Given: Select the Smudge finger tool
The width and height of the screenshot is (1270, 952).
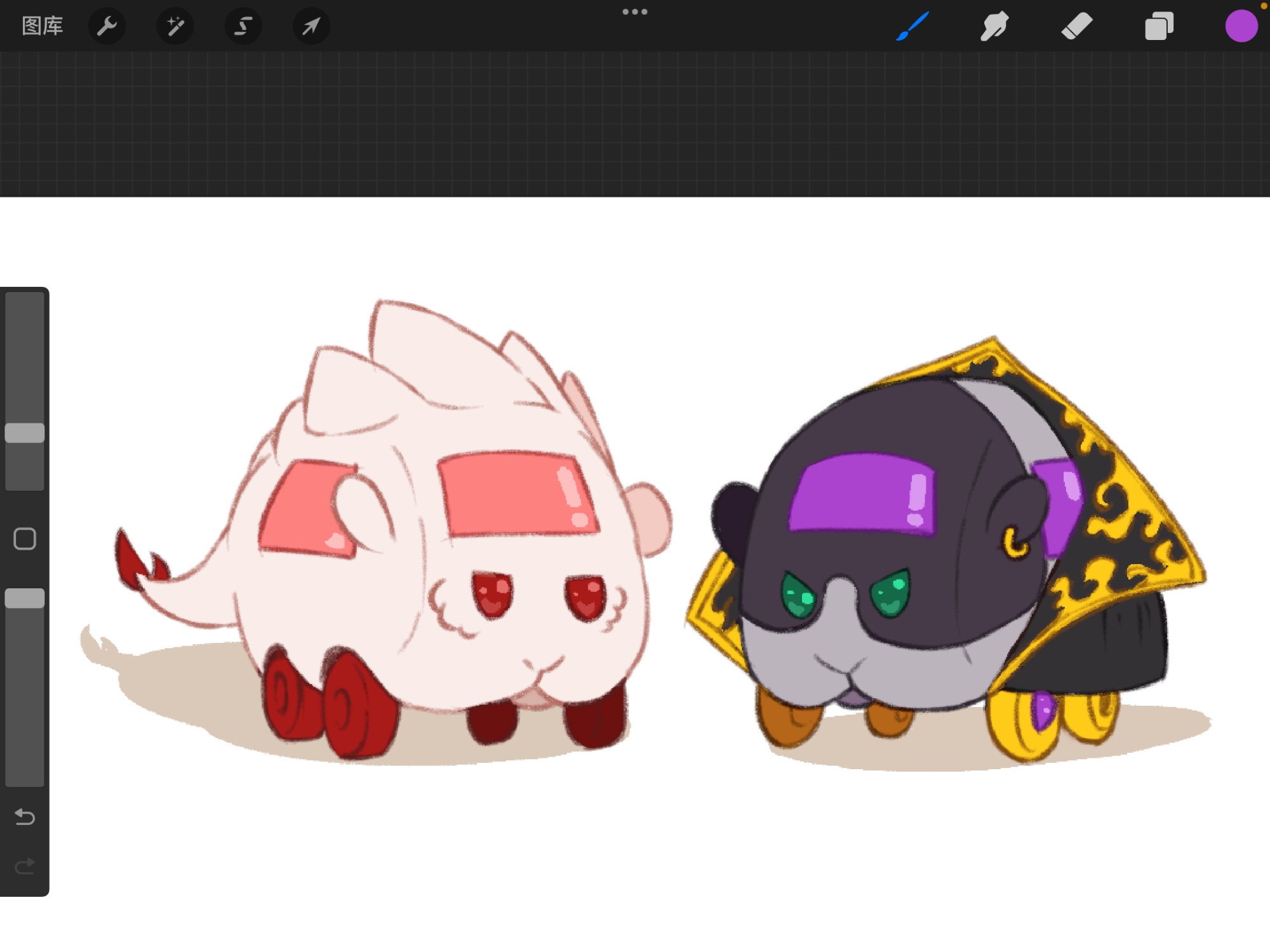Looking at the screenshot, I should pos(994,26).
